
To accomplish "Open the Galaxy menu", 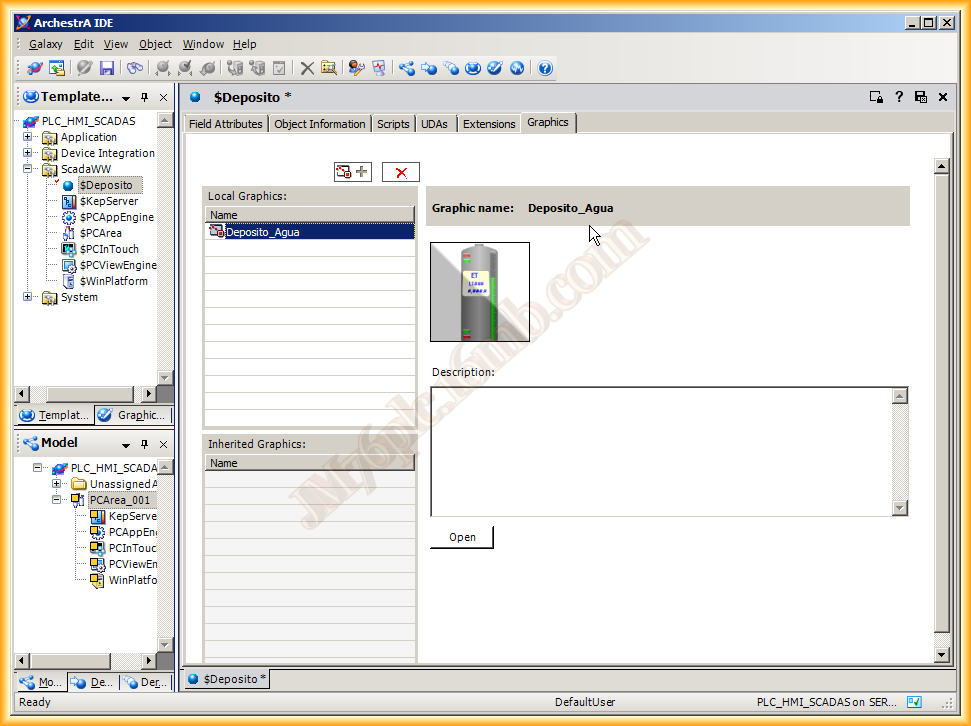I will click(x=45, y=44).
